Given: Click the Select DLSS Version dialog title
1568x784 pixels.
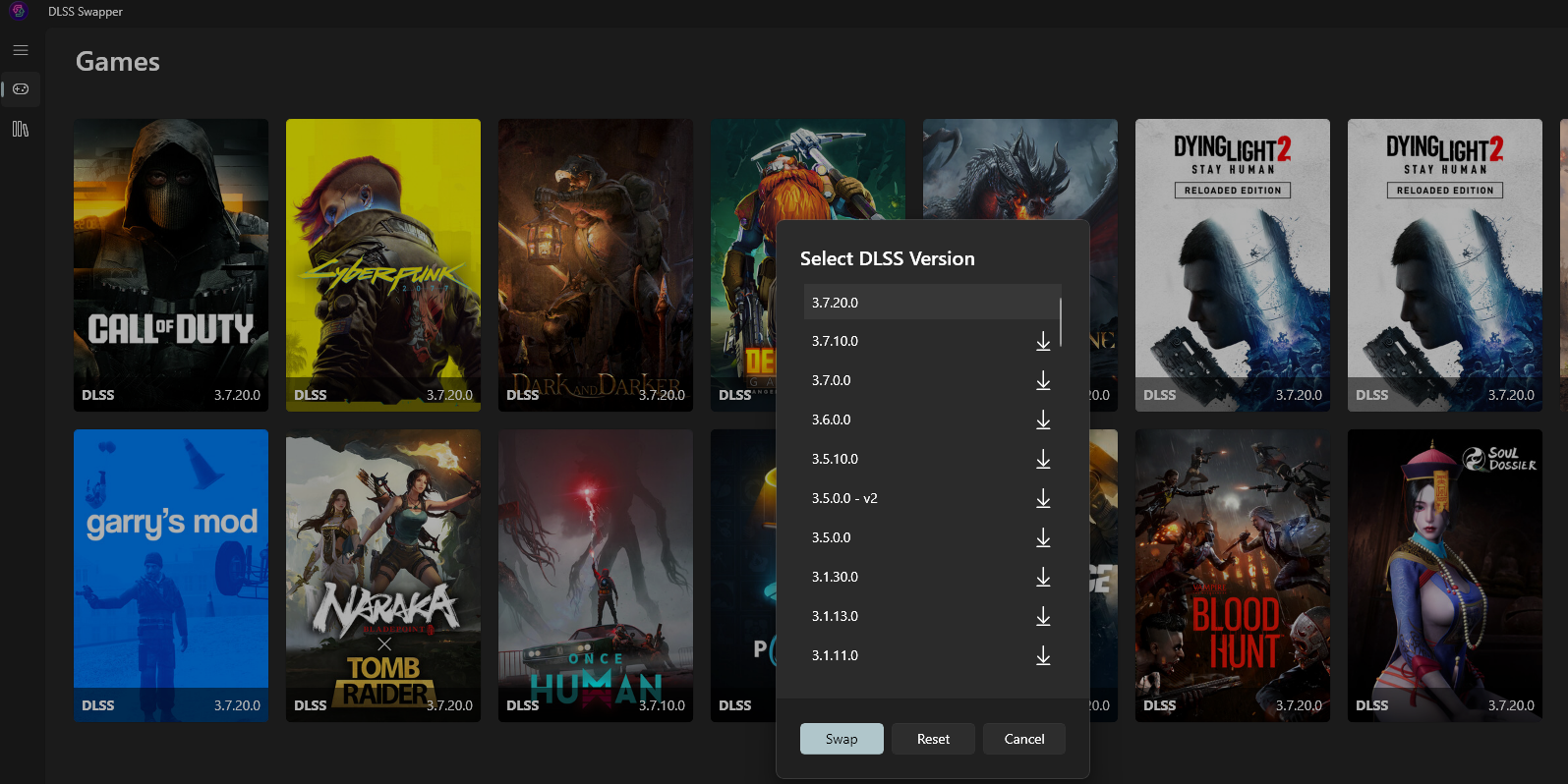Looking at the screenshot, I should click(x=888, y=258).
